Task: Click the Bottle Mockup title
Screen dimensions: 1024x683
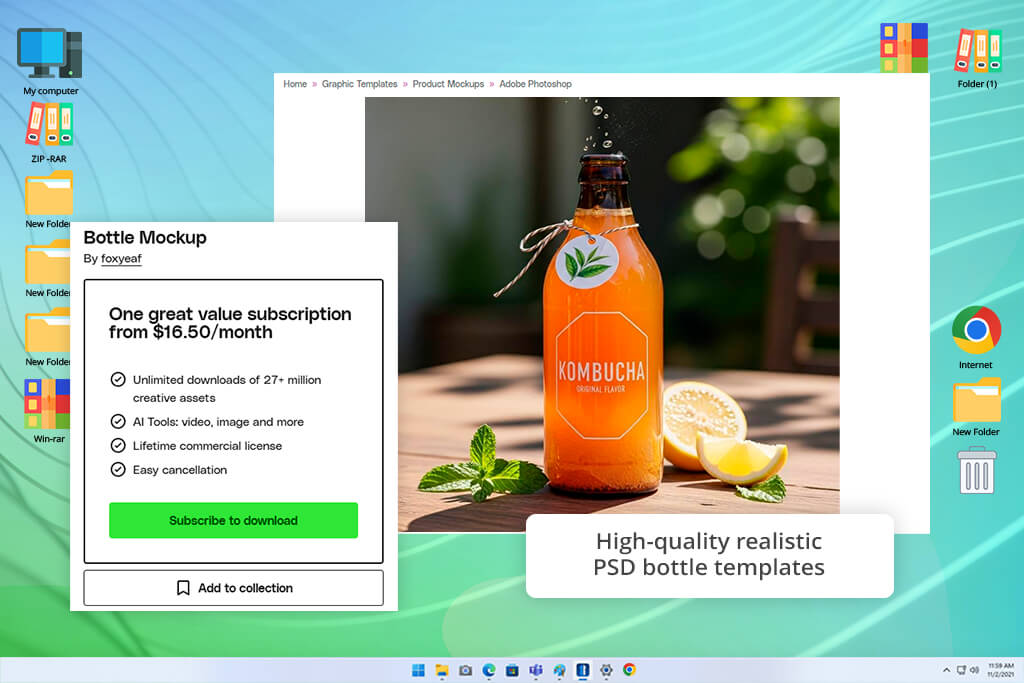Action: (145, 237)
